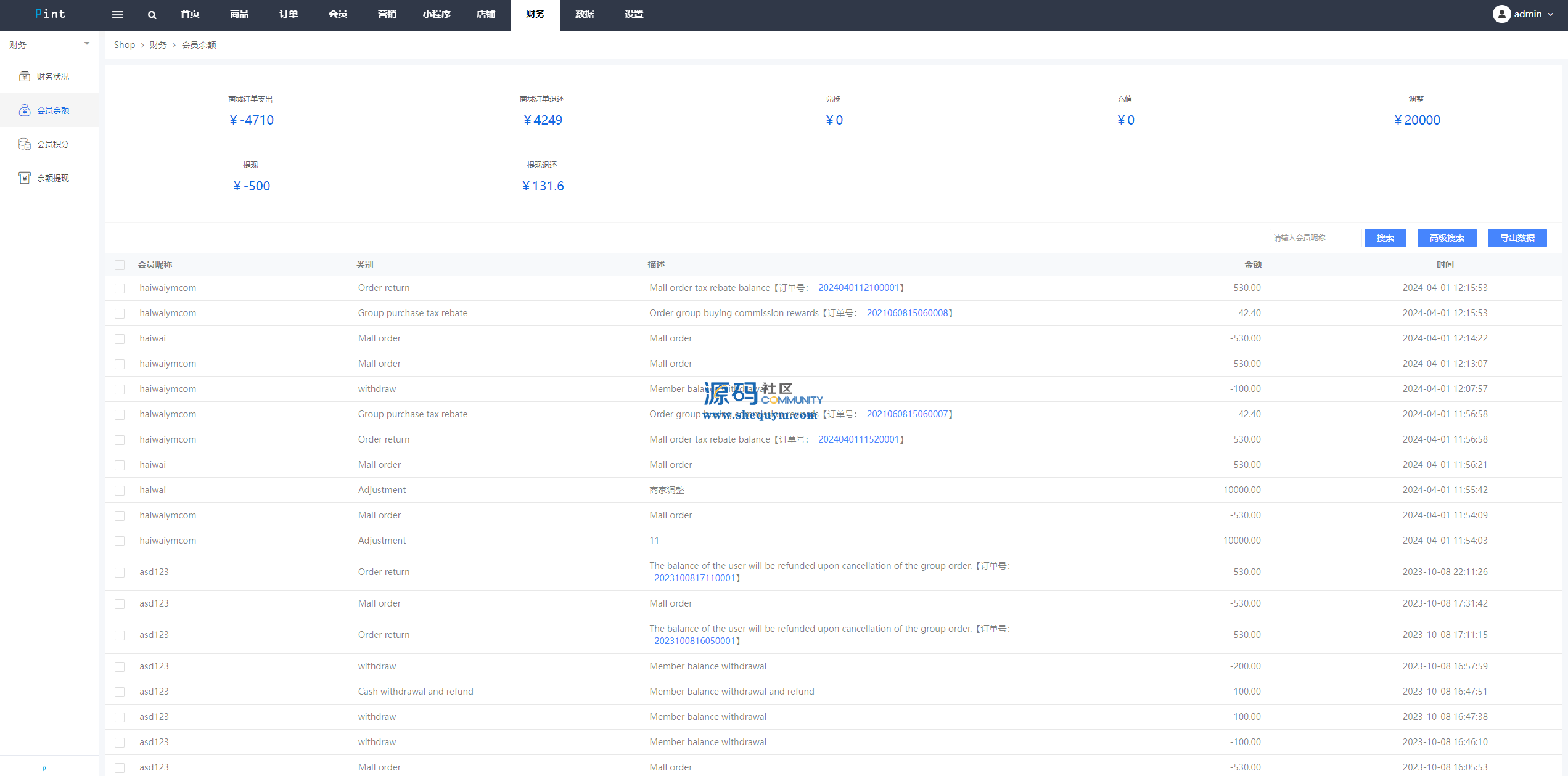
Task: Click the 会员积分 coins icon
Action: (25, 144)
